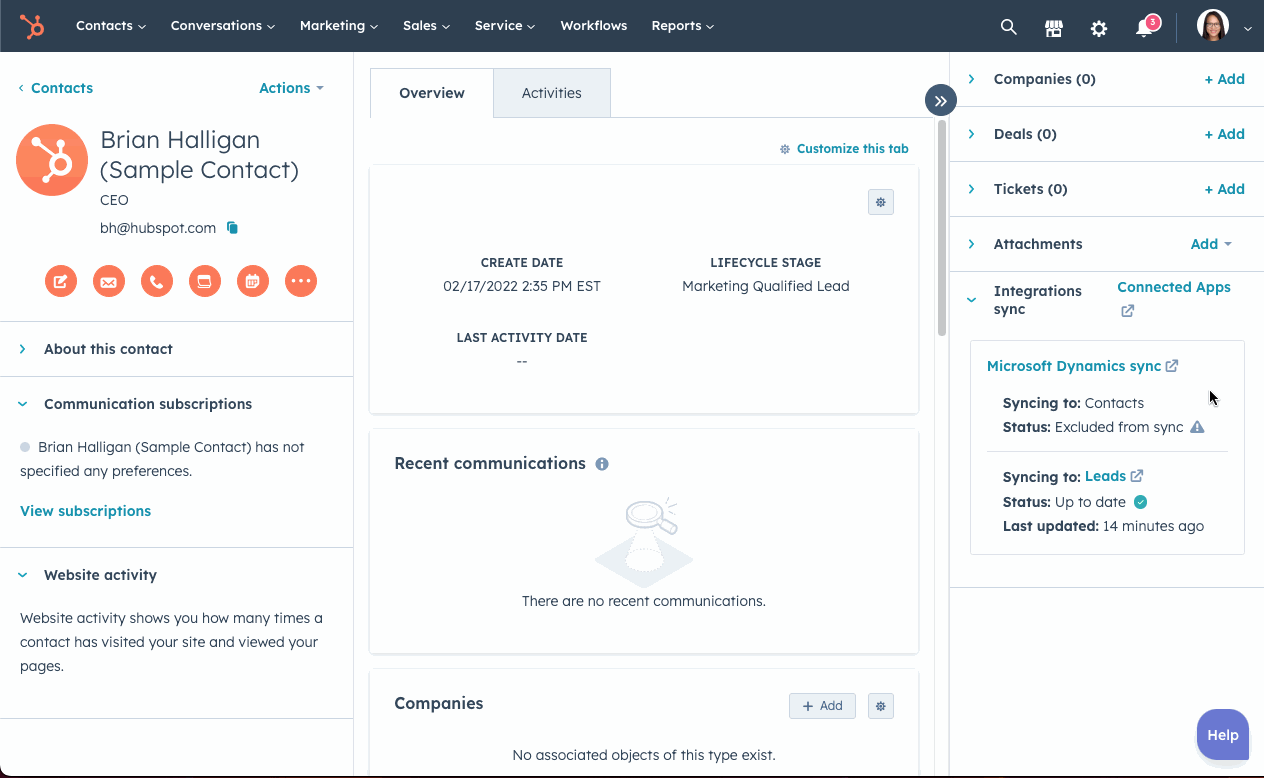
Task: Click the Up to date check icon
Action: [1140, 502]
